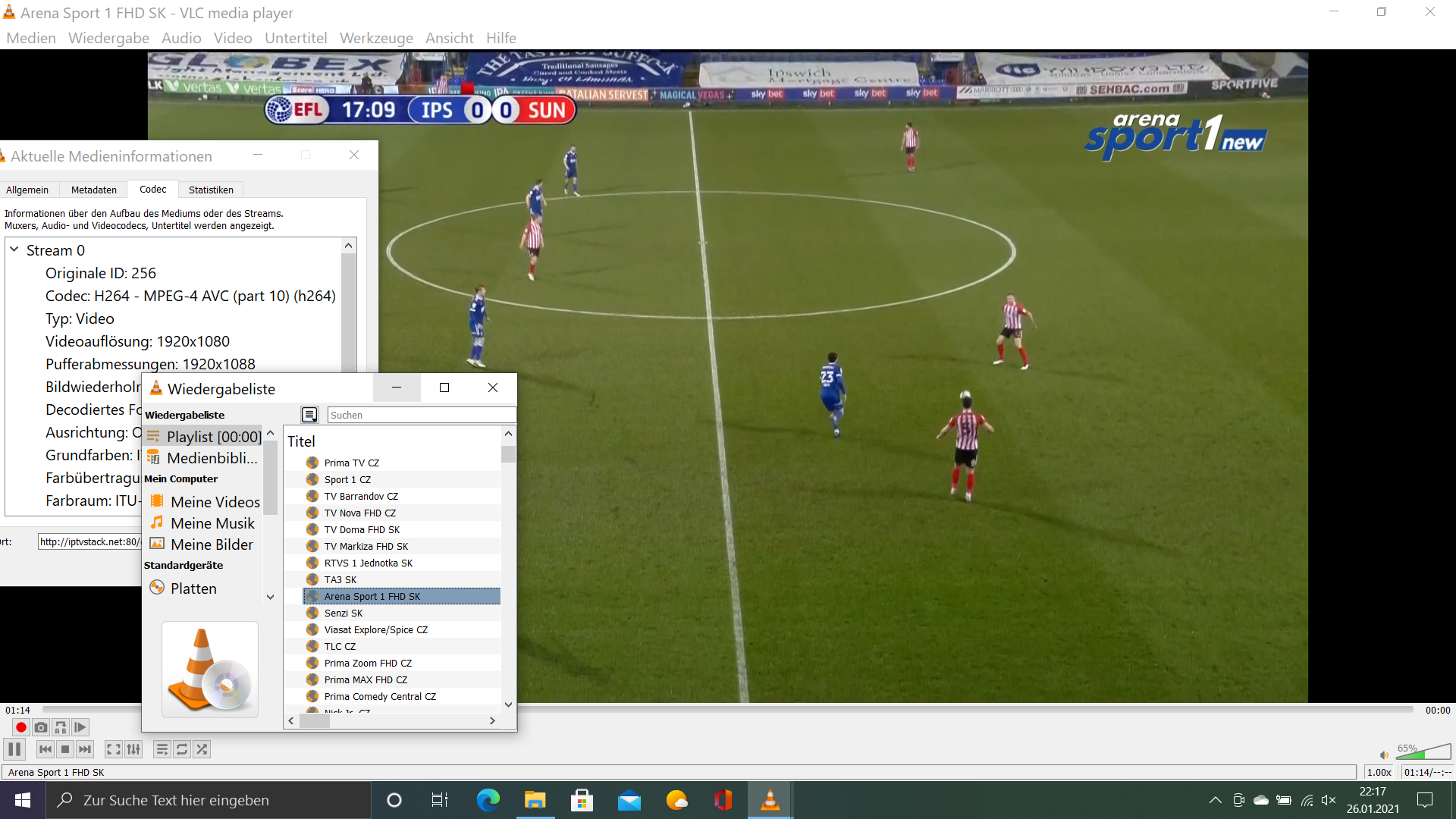The width and height of the screenshot is (1456, 819).
Task: Open the Untertitel menu
Action: 296,38
